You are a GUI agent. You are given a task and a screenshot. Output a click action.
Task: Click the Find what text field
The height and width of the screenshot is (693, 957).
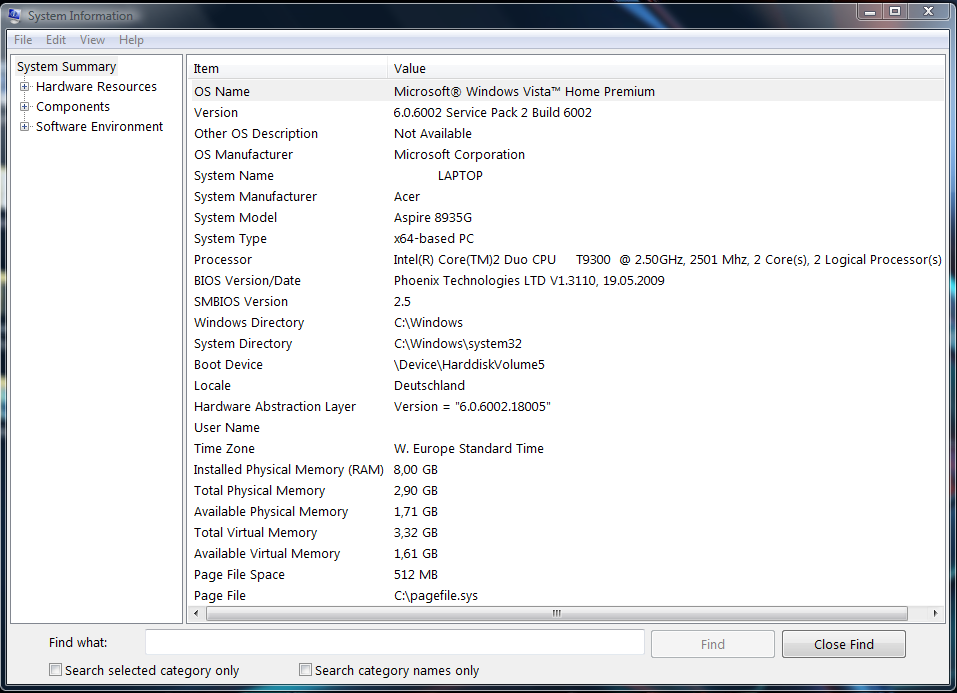(394, 642)
